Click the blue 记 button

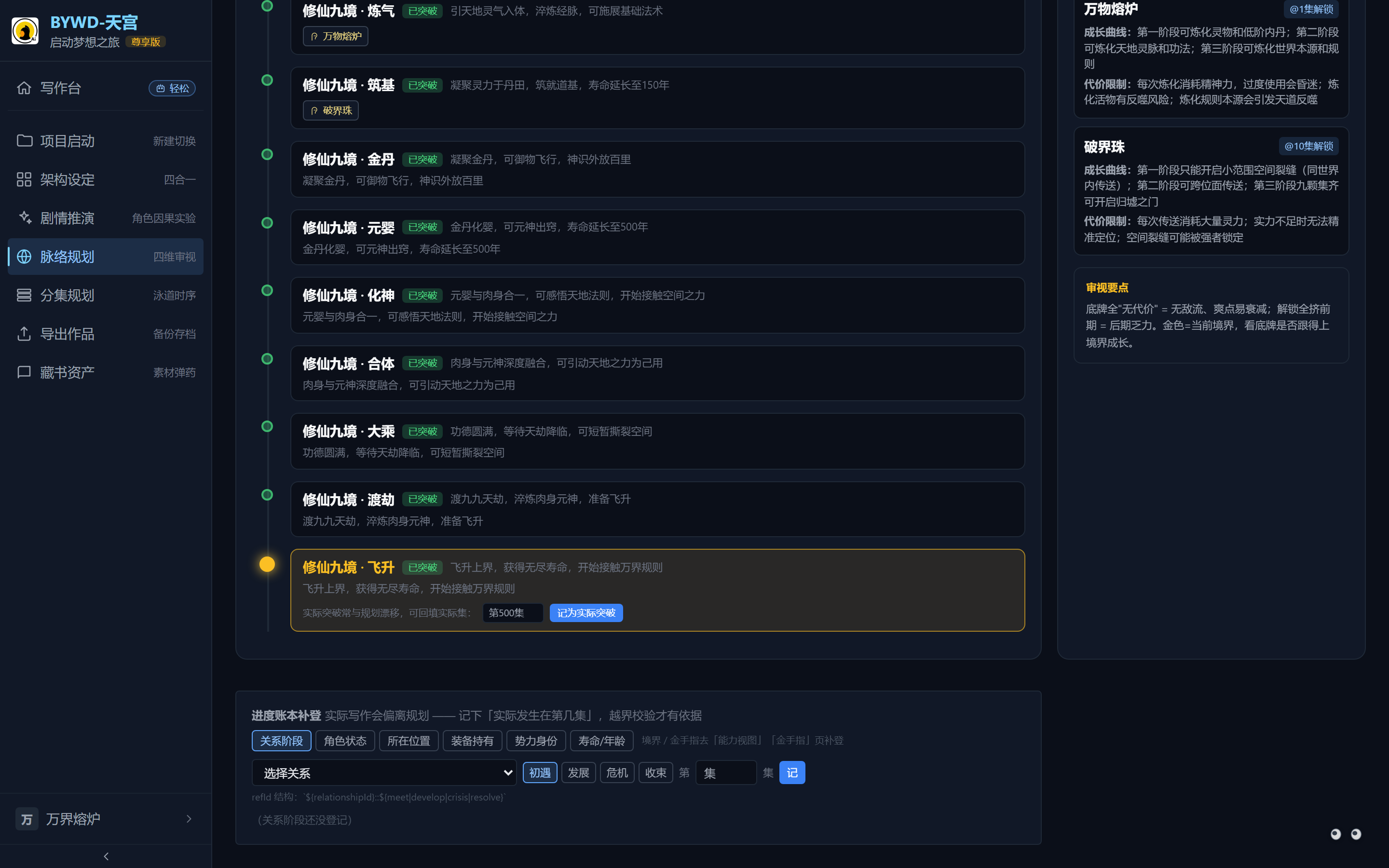[x=792, y=773]
